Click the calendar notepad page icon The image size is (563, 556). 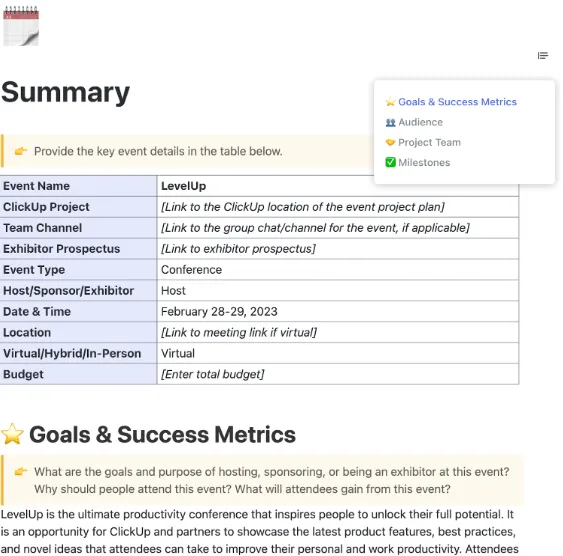[21, 26]
